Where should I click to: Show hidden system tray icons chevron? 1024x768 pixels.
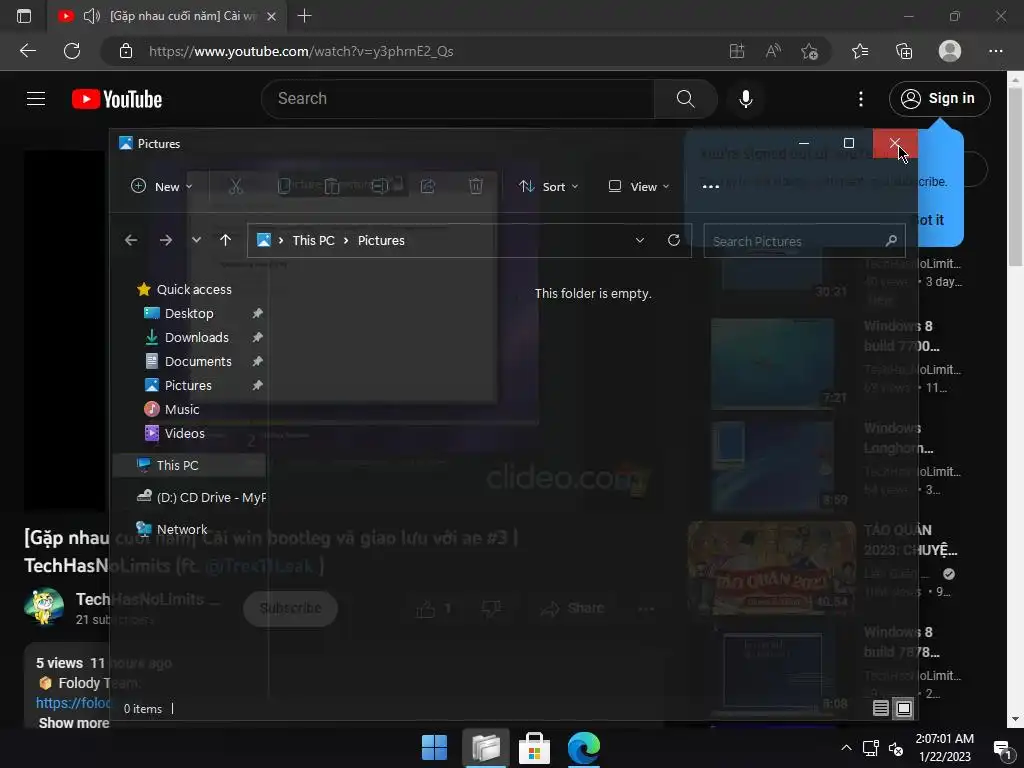tap(846, 748)
